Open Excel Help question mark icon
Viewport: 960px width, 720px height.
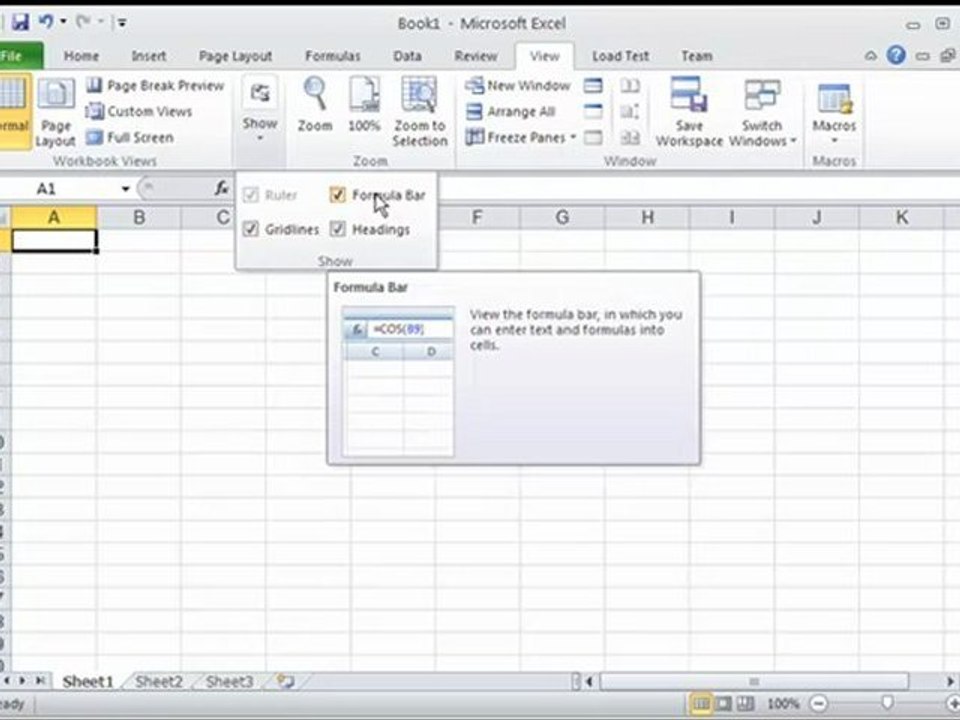pos(896,56)
